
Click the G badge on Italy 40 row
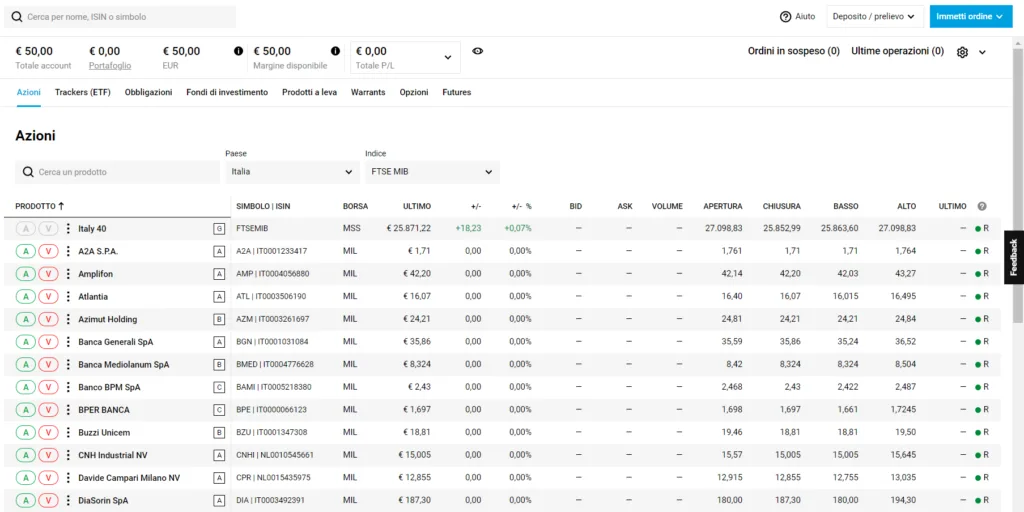point(219,229)
